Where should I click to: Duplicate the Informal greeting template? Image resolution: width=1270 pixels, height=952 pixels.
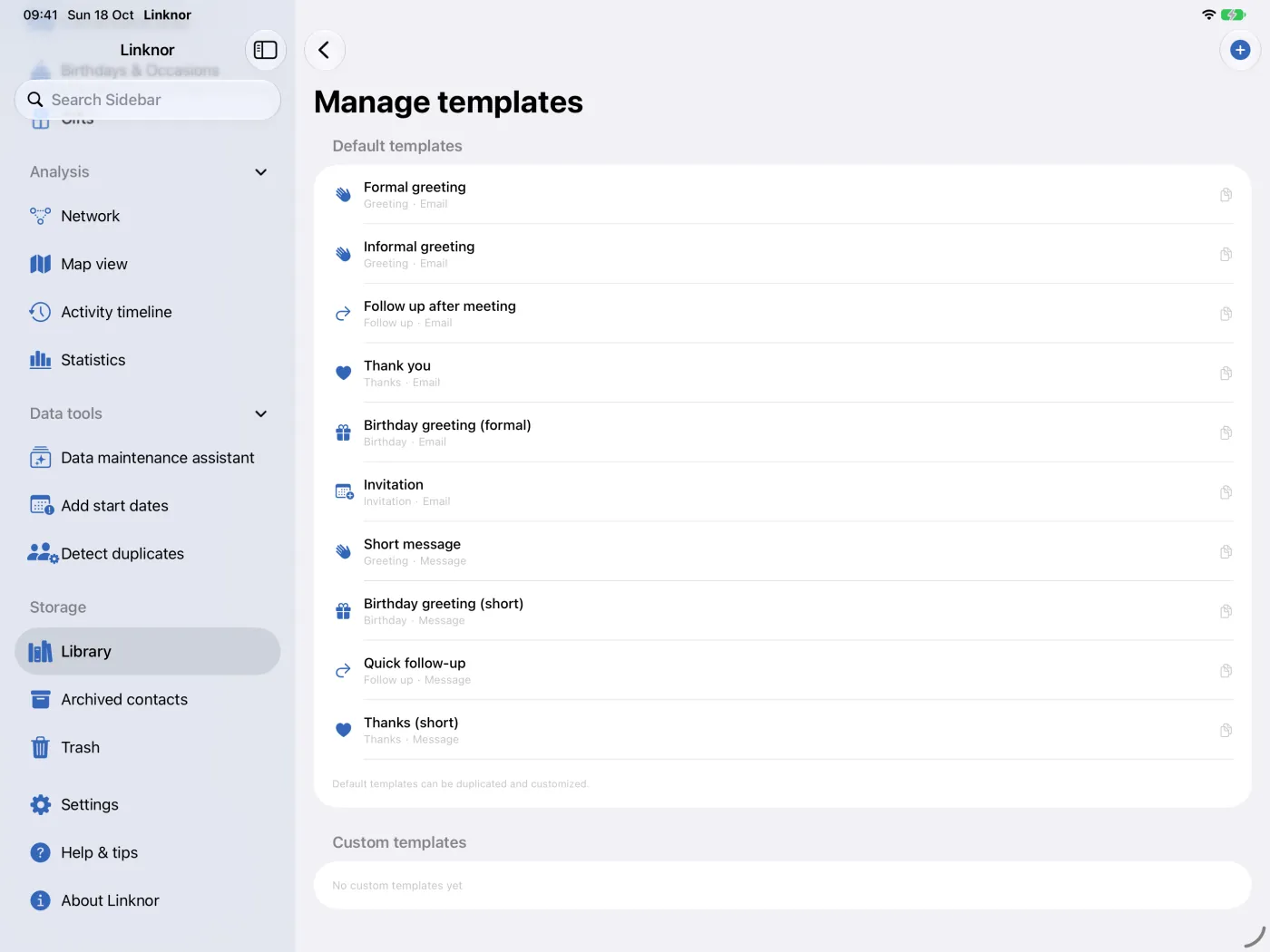pos(1226,255)
